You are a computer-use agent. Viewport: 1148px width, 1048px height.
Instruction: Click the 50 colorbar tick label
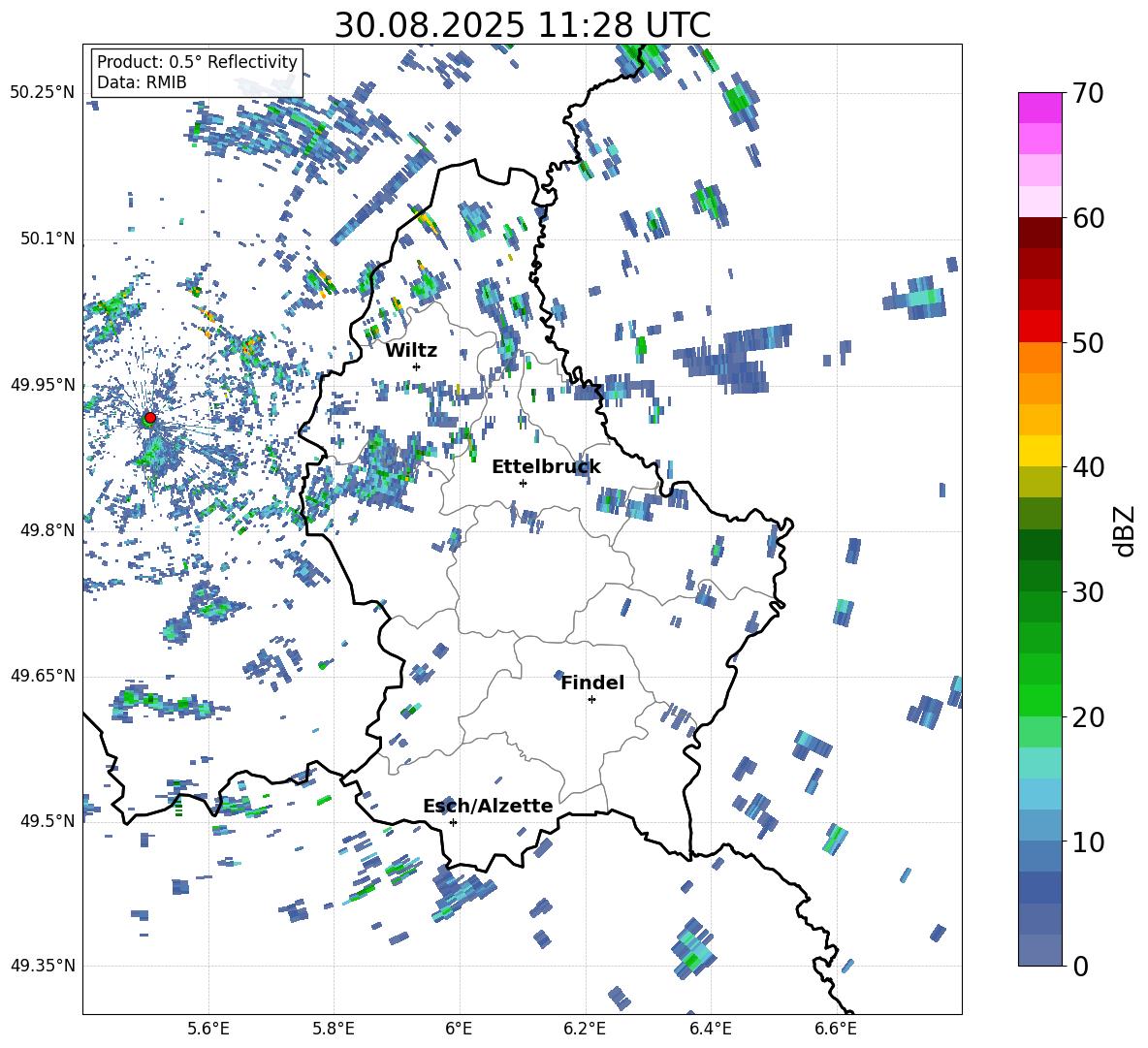(x=1088, y=343)
